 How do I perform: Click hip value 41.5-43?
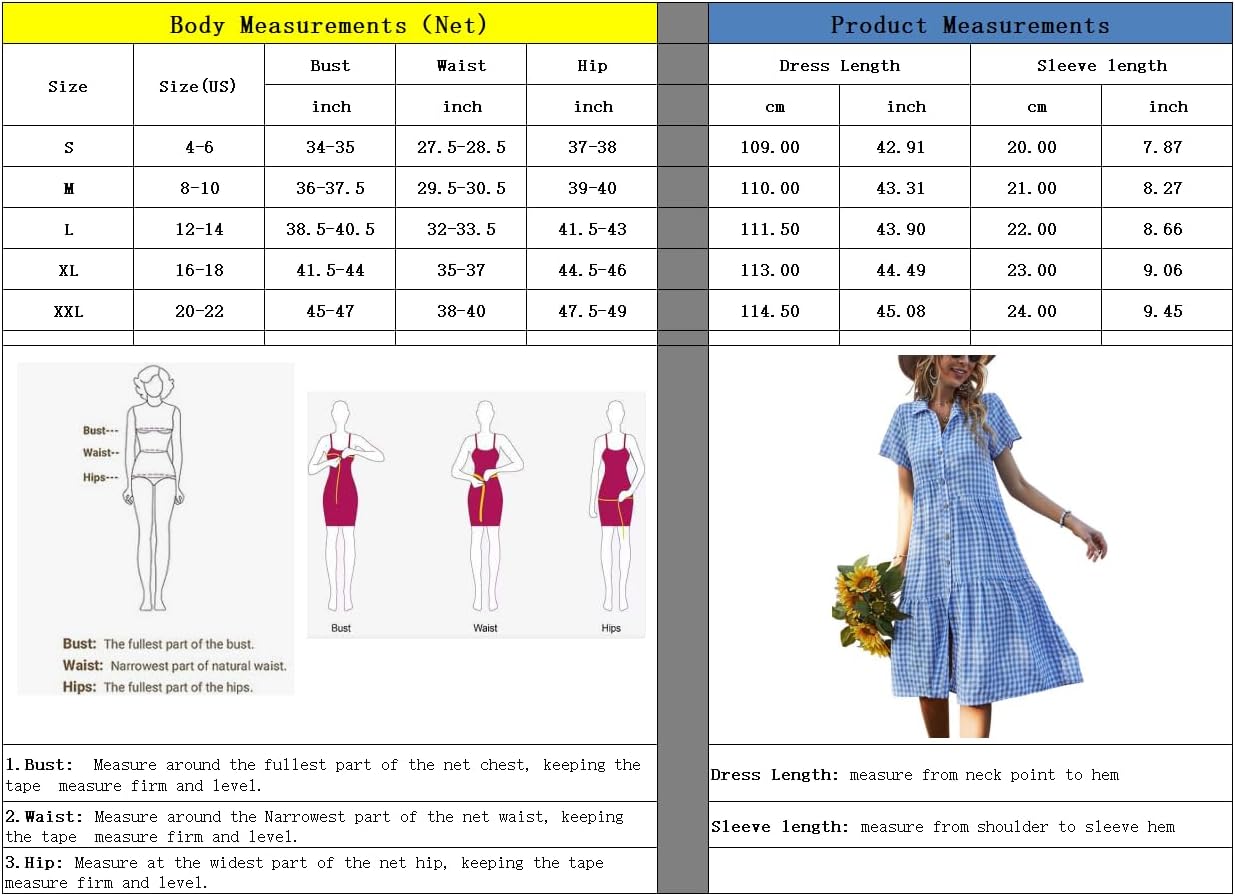[592, 229]
